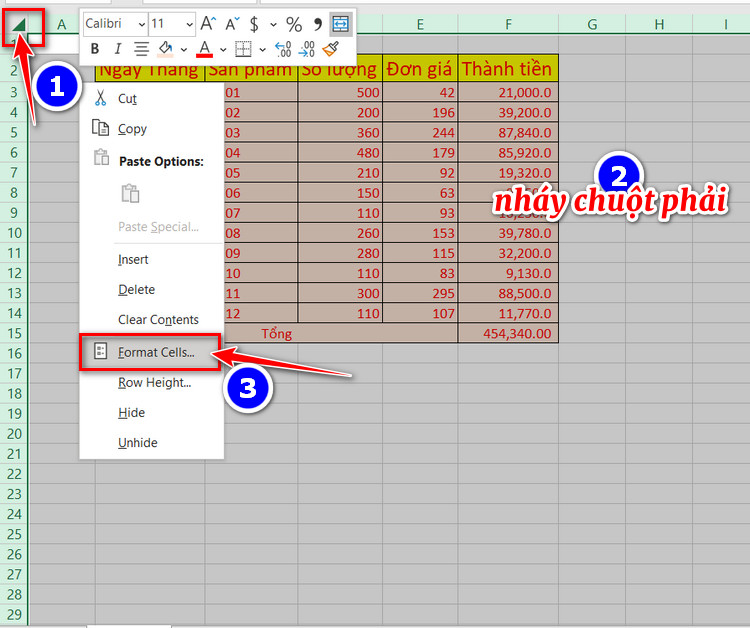This screenshot has width=750, height=628.
Task: Click cell showing 21,000.0
Action: [x=508, y=92]
